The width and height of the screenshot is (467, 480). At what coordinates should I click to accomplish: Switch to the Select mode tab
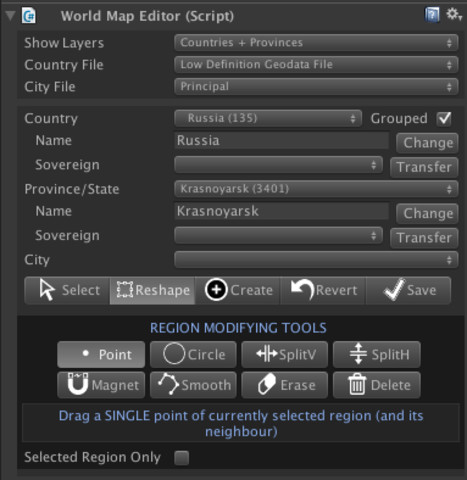tap(67, 290)
